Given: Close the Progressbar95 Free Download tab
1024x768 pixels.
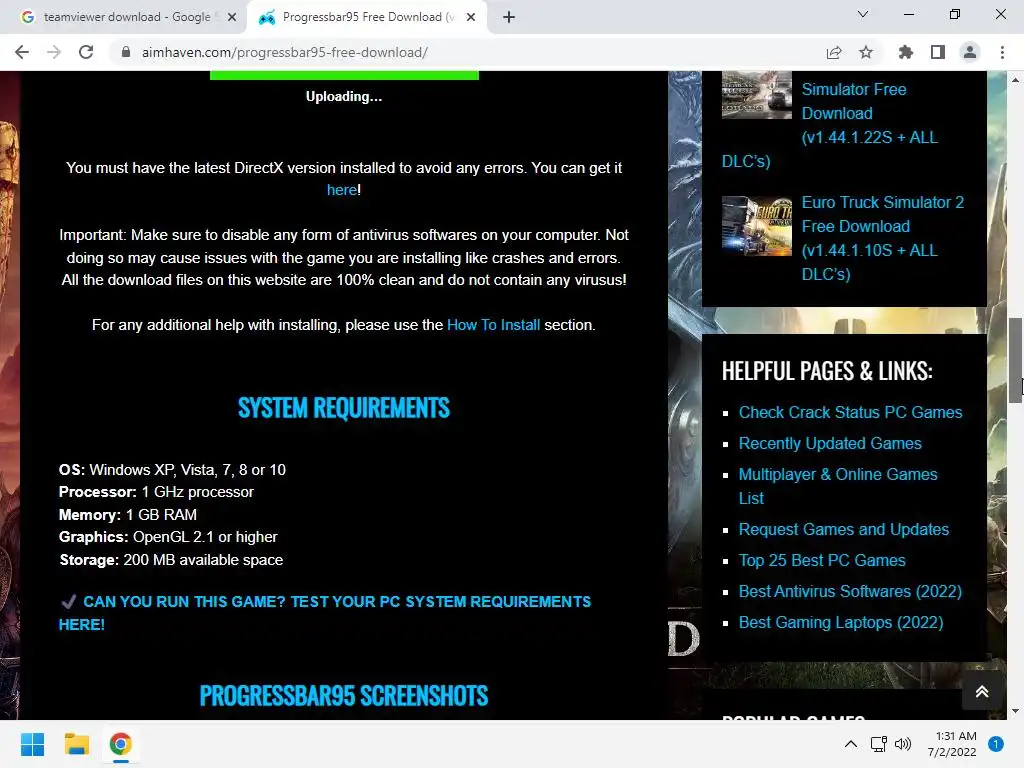Looking at the screenshot, I should pyautogui.click(x=471, y=17).
